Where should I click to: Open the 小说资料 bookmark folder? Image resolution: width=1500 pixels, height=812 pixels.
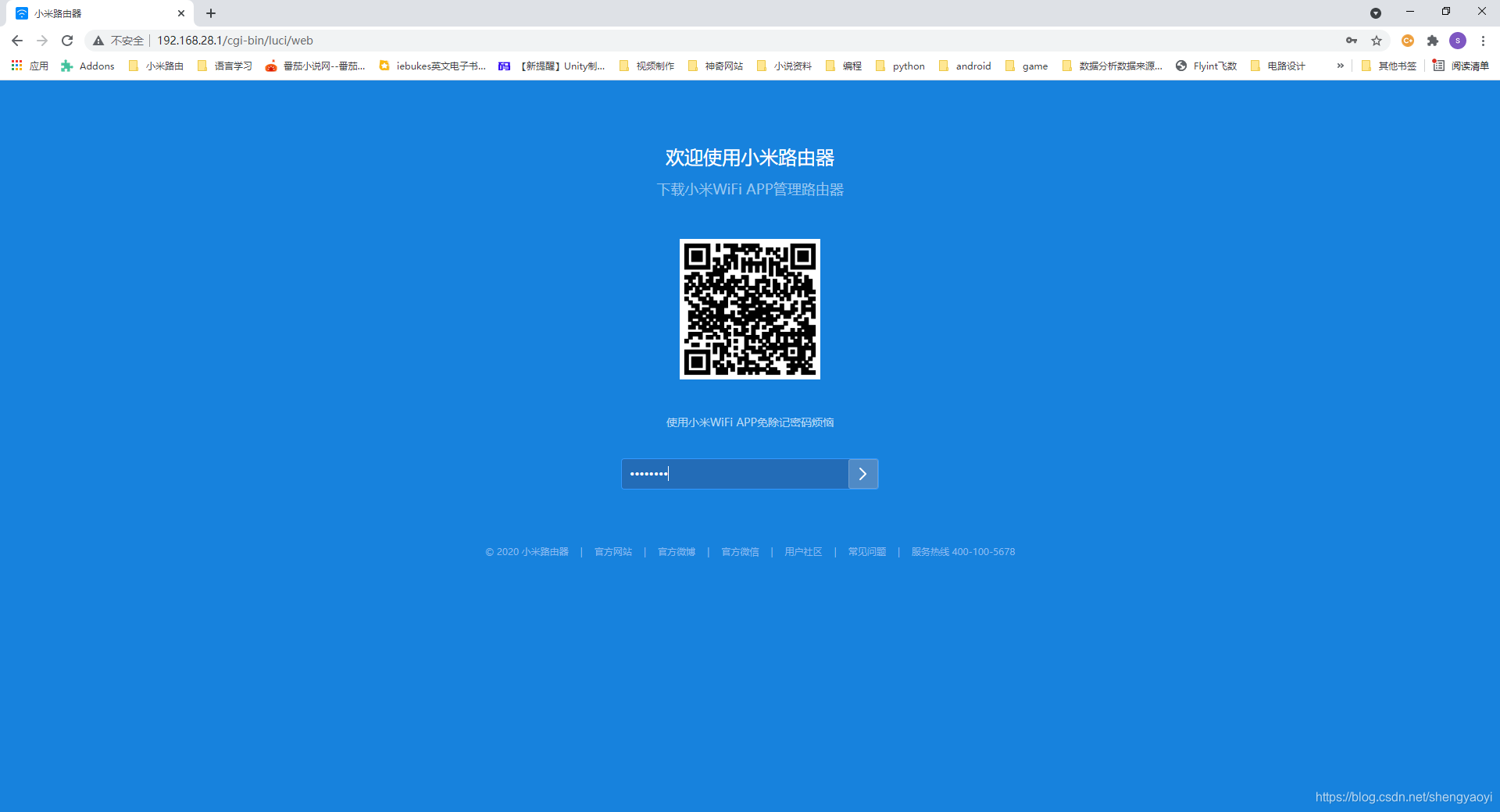coord(784,66)
